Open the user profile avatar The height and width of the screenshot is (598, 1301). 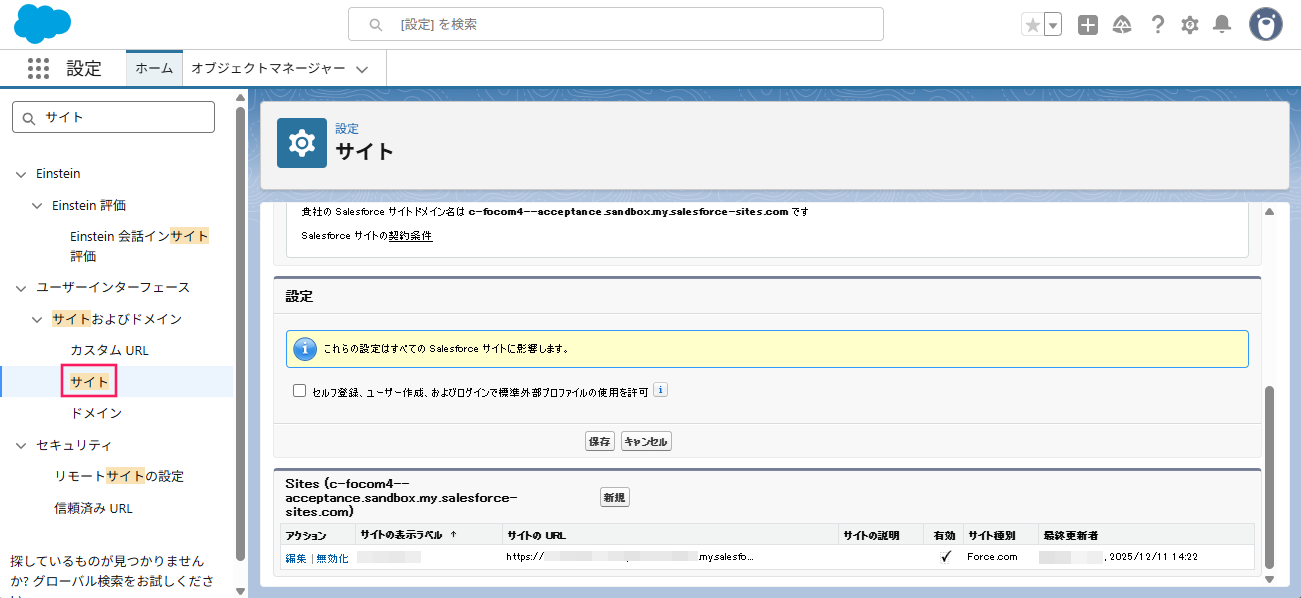pos(1265,24)
